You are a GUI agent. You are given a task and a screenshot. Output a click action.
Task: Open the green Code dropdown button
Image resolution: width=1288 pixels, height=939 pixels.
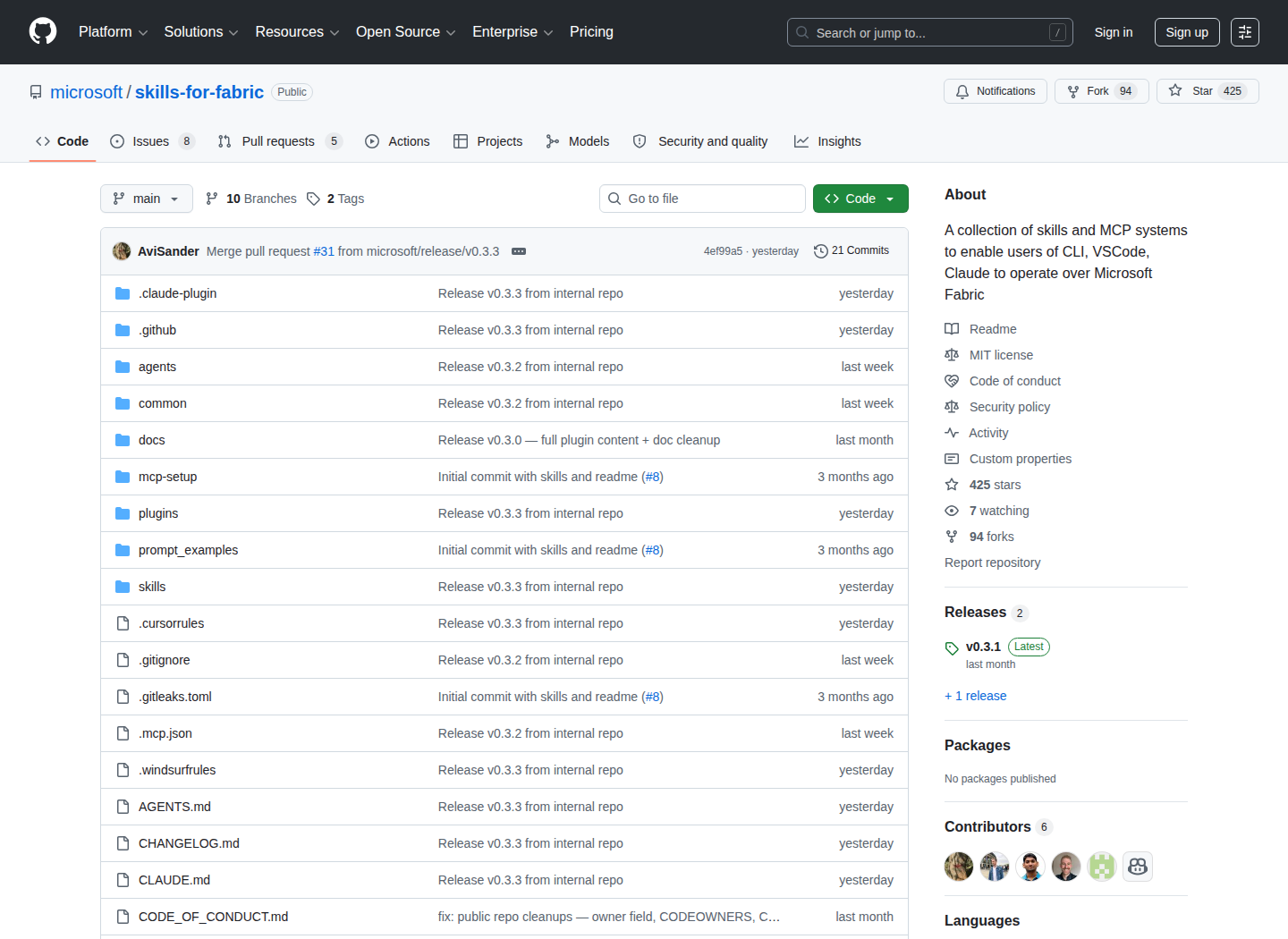pyautogui.click(x=860, y=199)
